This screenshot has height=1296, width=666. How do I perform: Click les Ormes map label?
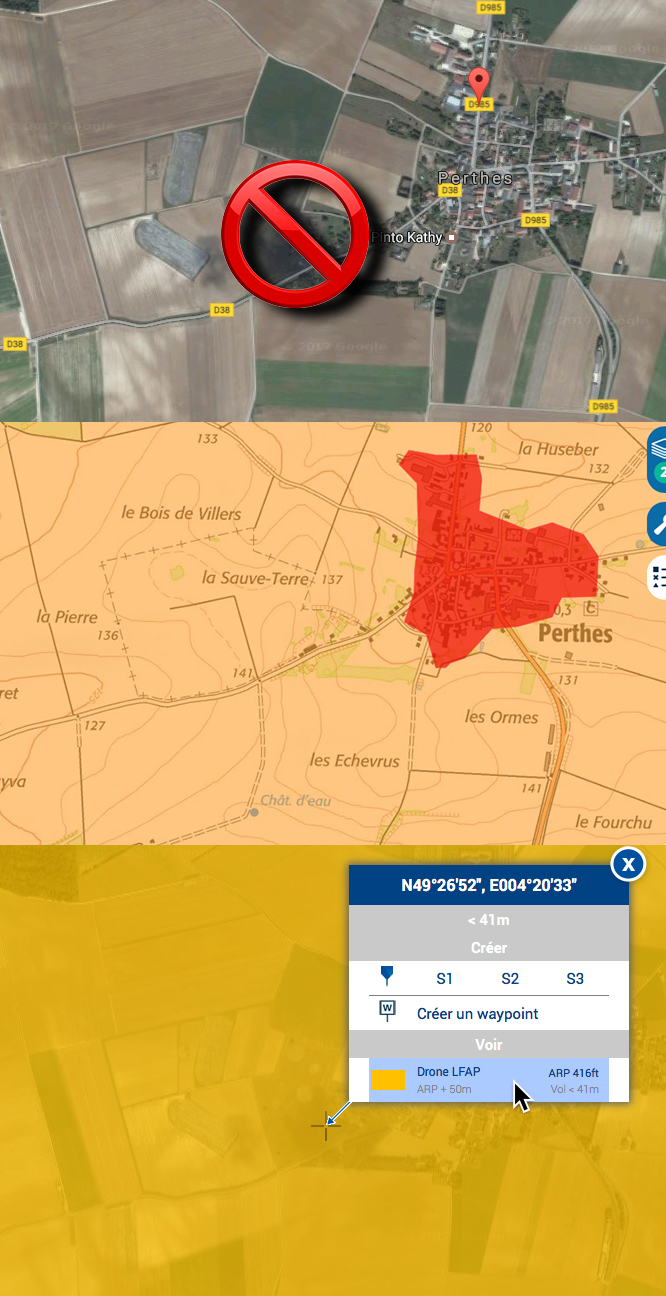tap(502, 717)
